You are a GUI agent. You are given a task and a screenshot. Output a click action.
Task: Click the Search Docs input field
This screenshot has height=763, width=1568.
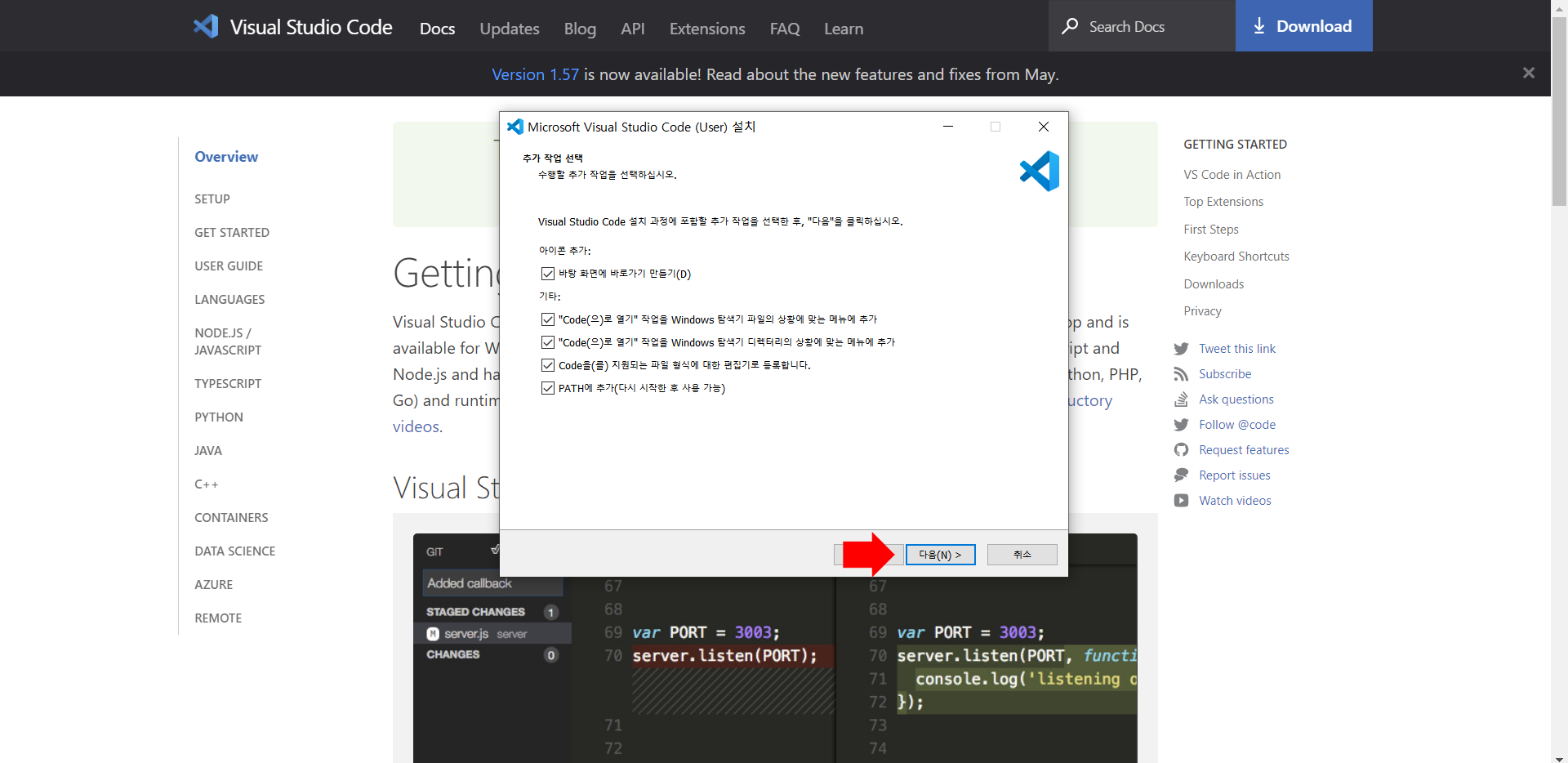click(x=1142, y=26)
